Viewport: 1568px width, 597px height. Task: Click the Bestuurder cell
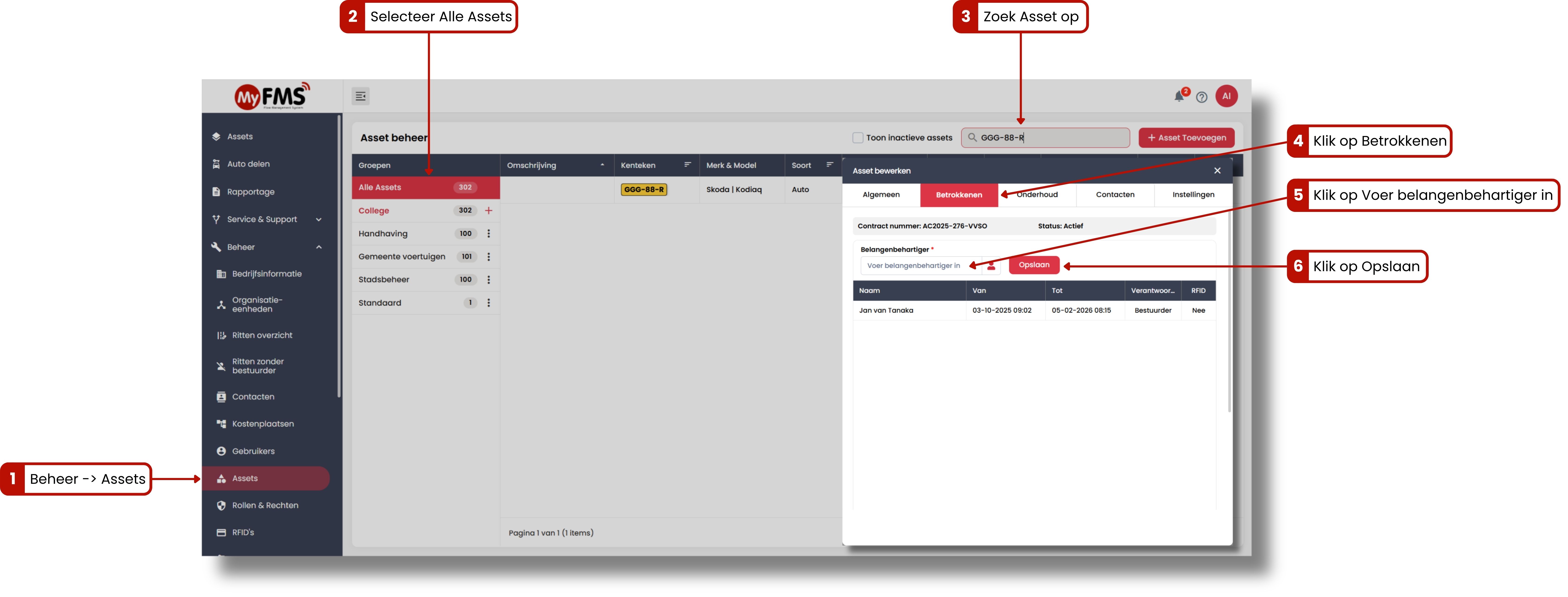point(1153,311)
